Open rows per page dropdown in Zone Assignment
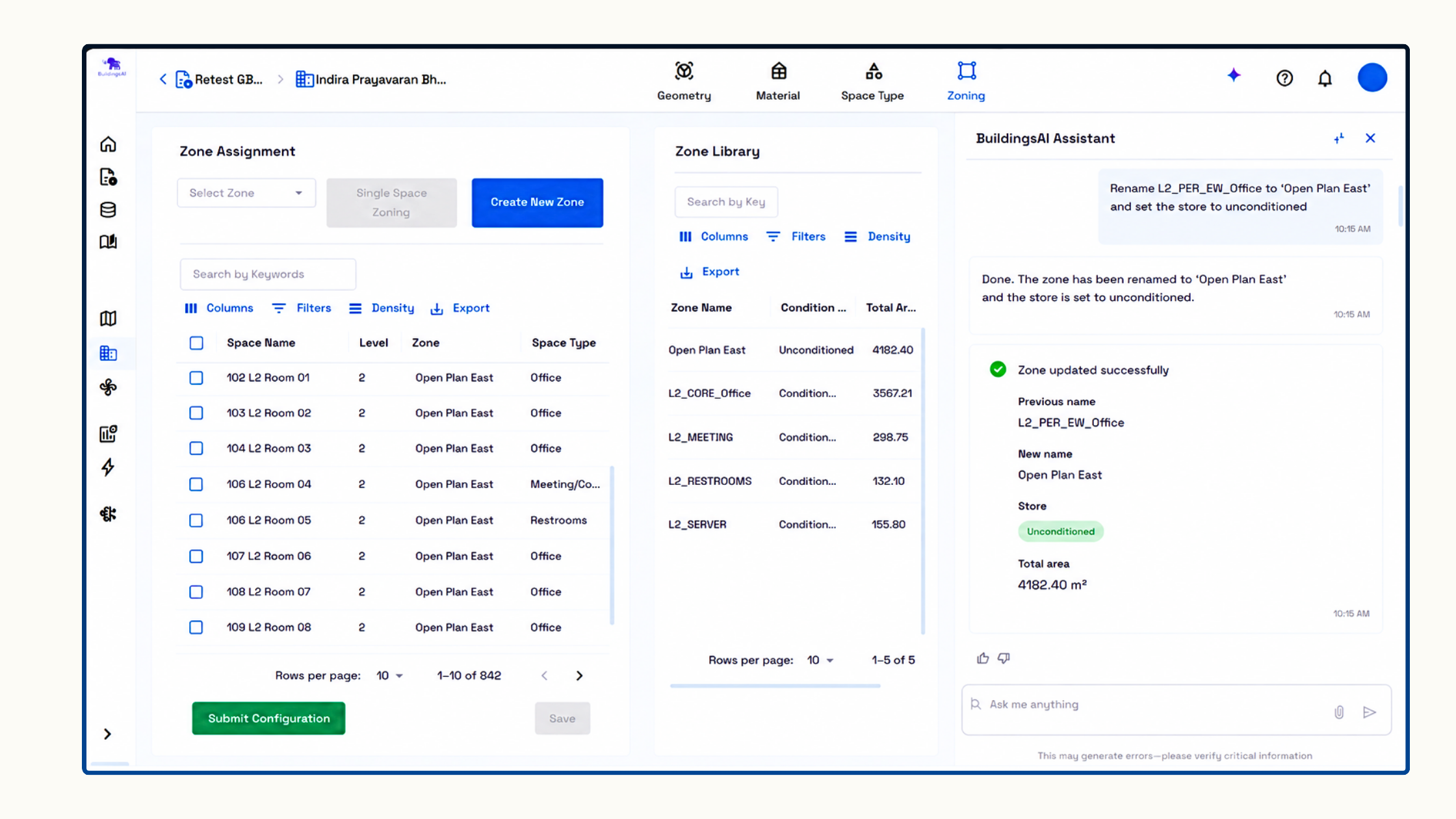The image size is (1456, 819). pos(390,676)
